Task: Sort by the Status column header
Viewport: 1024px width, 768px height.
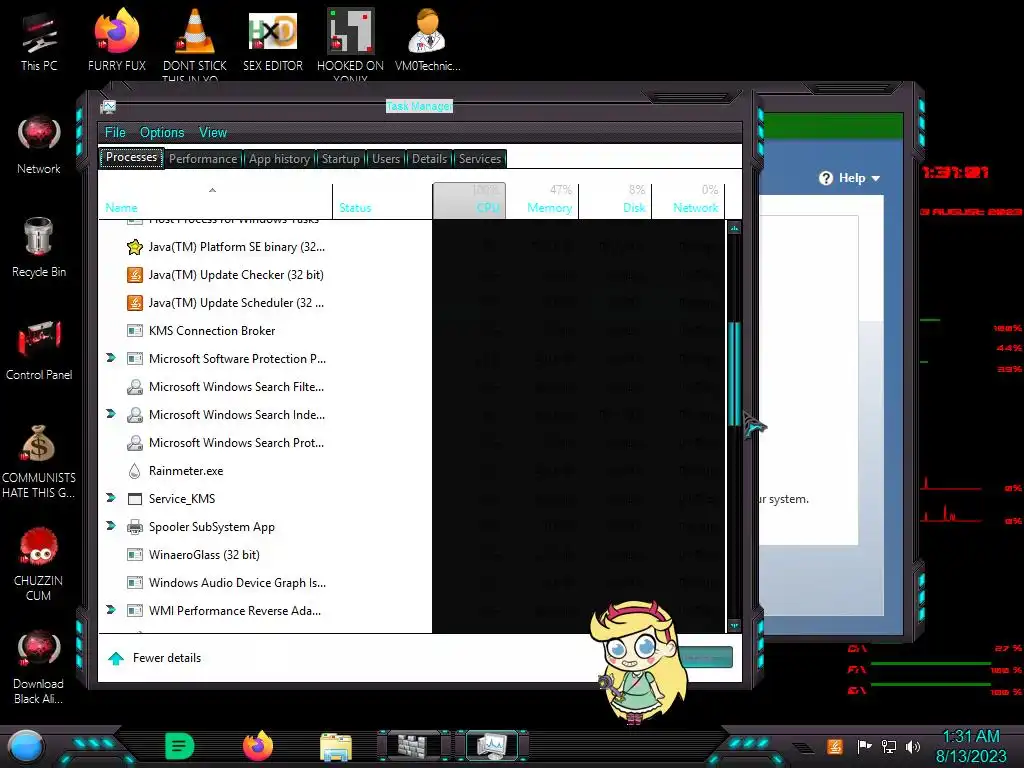Action: coord(382,200)
